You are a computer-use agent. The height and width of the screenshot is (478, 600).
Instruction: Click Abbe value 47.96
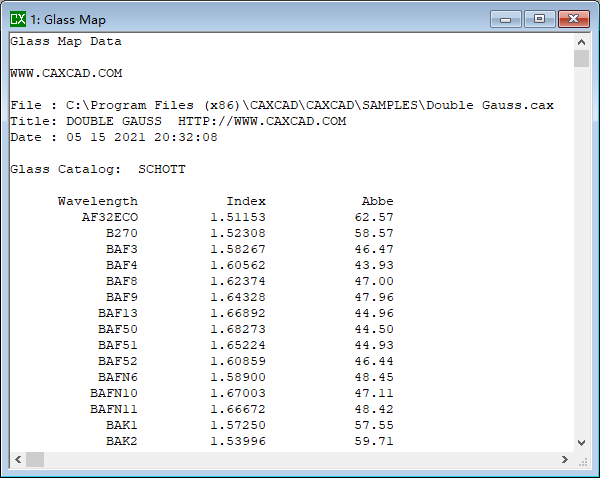click(x=374, y=297)
